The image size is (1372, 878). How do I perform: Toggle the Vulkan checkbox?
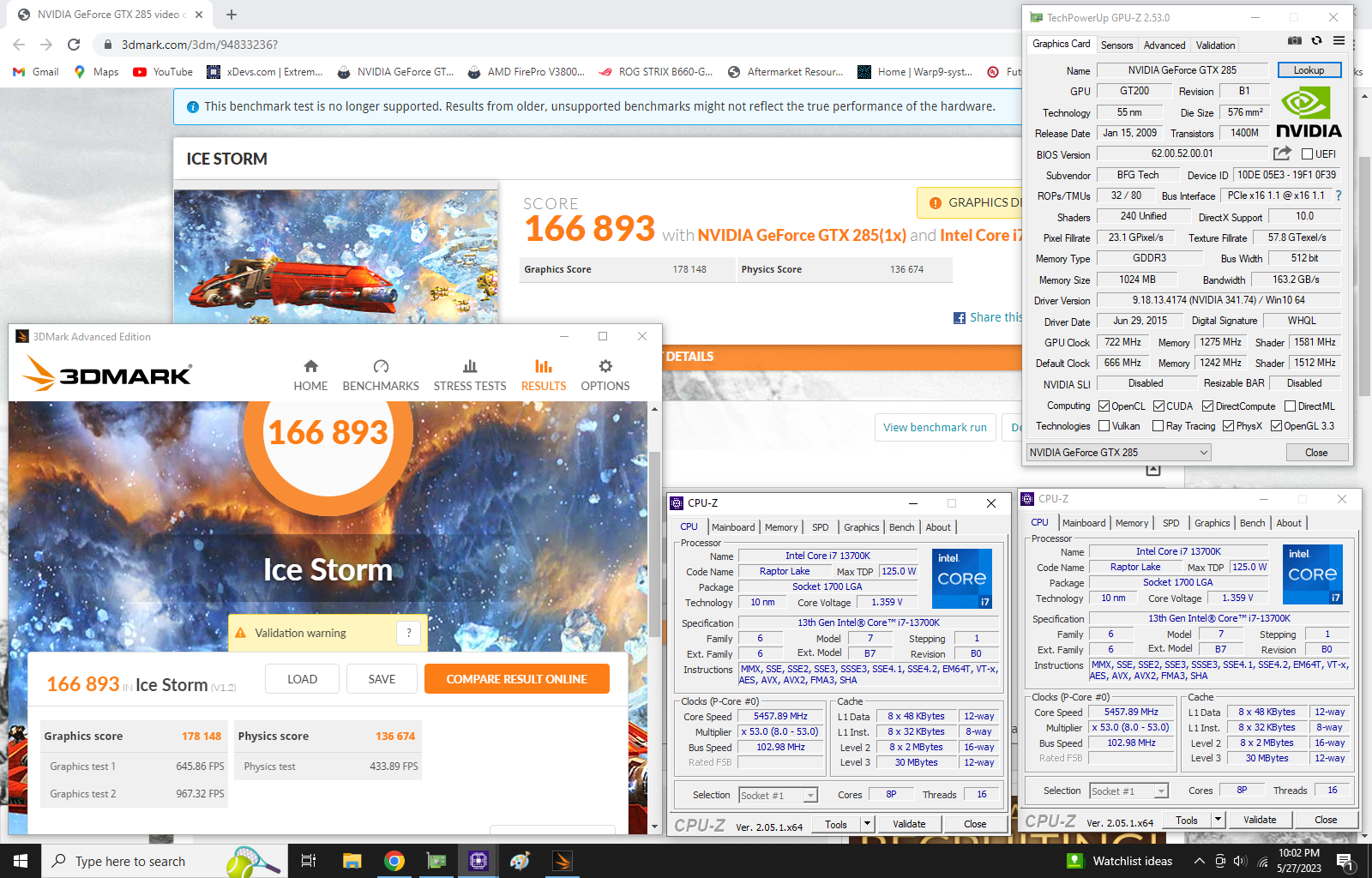[x=1104, y=426]
